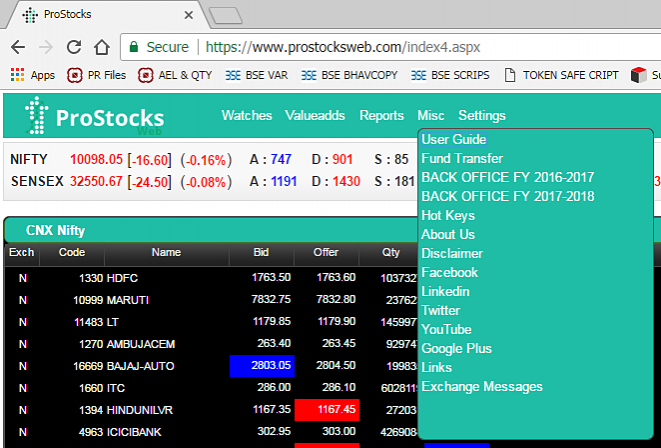Close the ProStocks browser tab
The image size is (661, 448).
188,15
